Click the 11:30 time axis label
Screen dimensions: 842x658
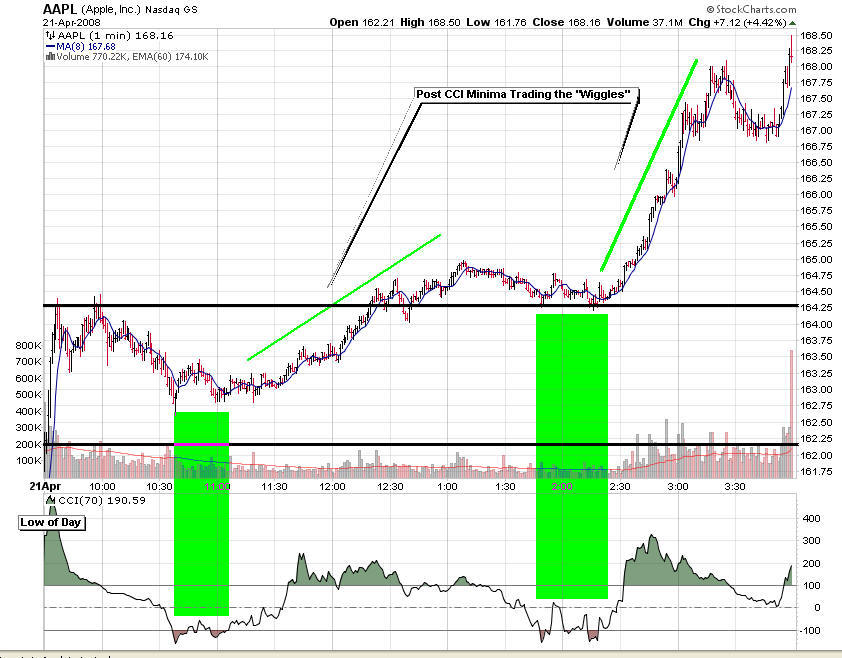tap(274, 487)
